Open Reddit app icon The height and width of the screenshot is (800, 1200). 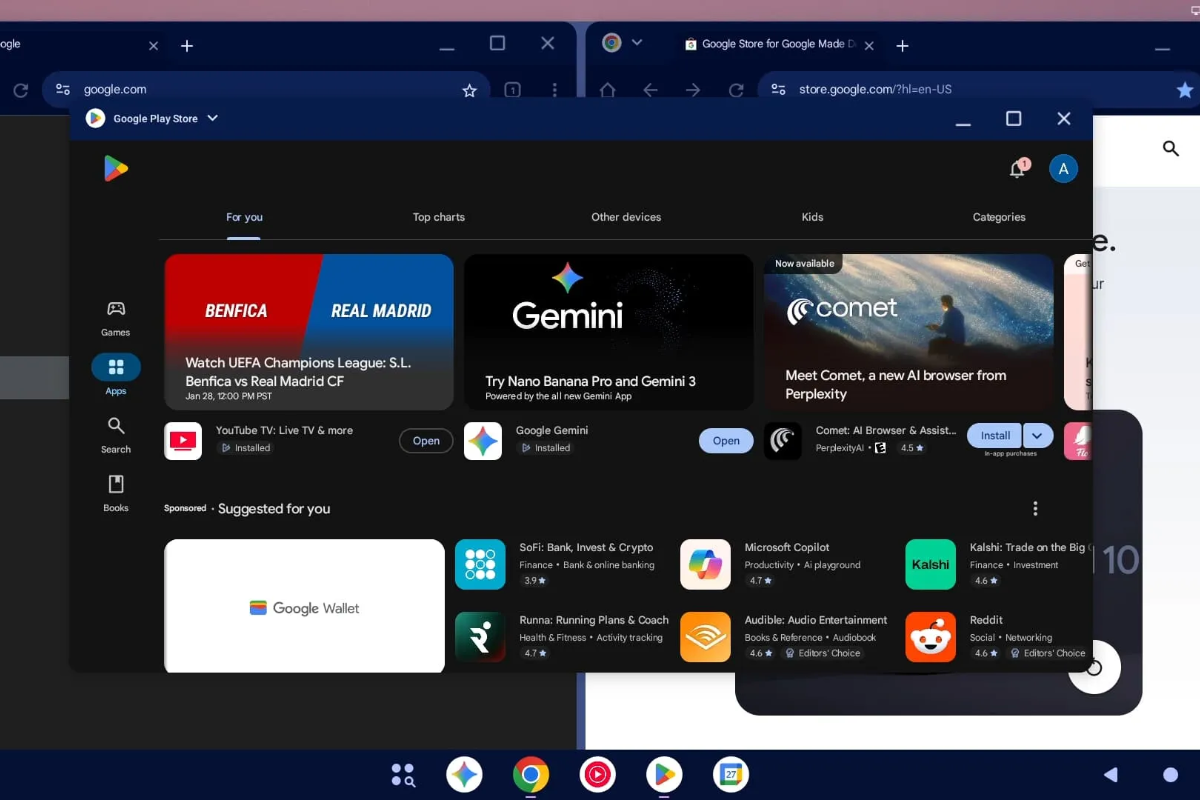point(930,637)
